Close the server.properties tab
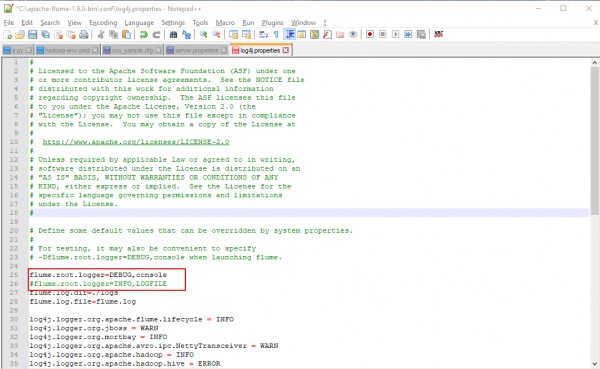The width and height of the screenshot is (600, 369). pos(224,51)
